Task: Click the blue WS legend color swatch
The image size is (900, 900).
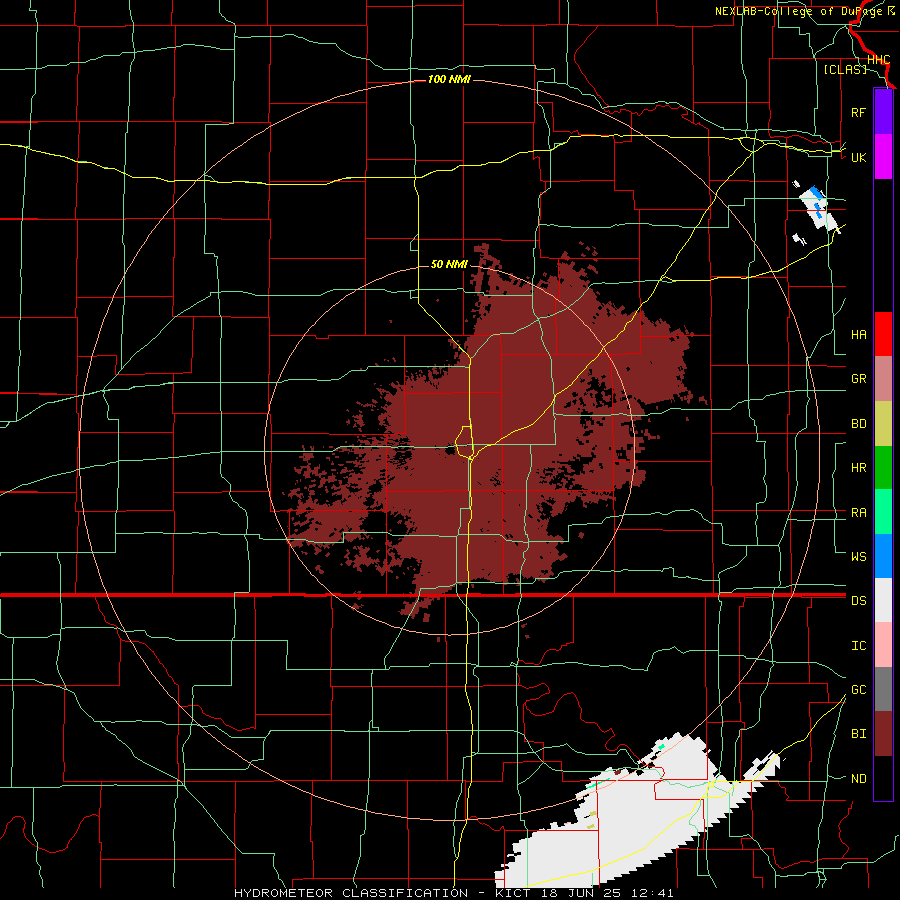Action: (x=883, y=556)
